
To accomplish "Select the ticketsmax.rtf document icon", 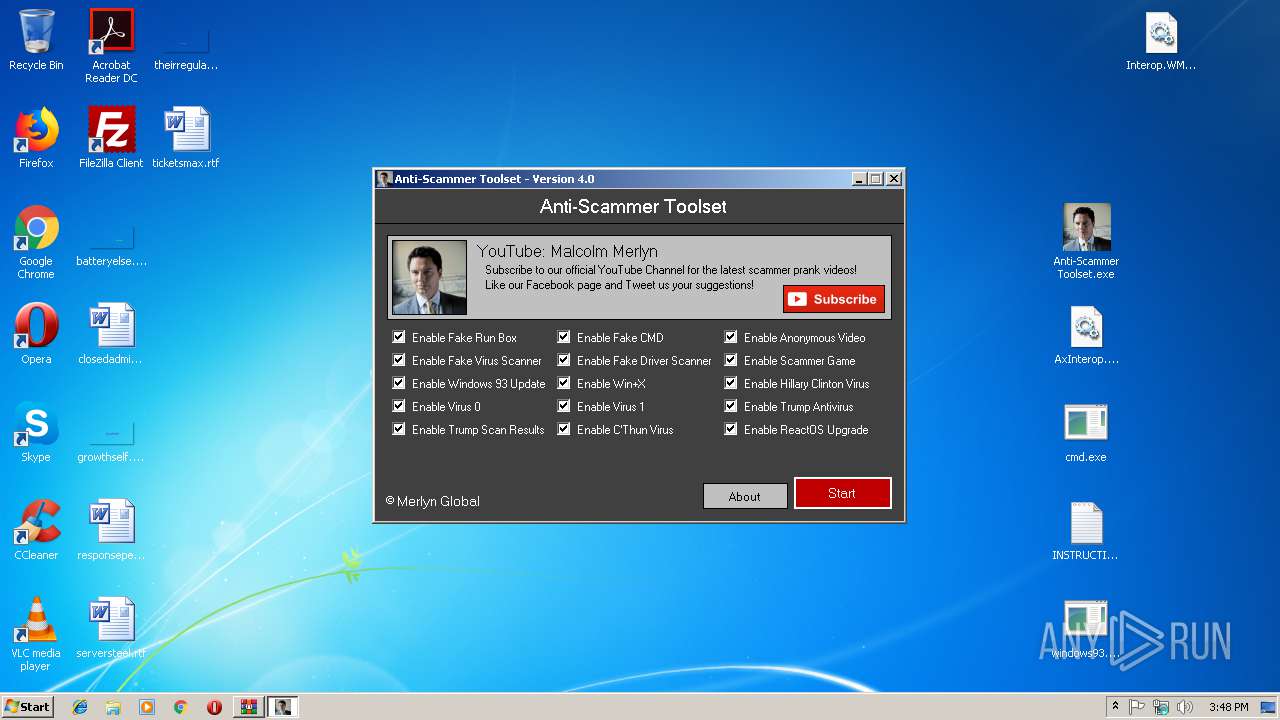I will pyautogui.click(x=186, y=138).
